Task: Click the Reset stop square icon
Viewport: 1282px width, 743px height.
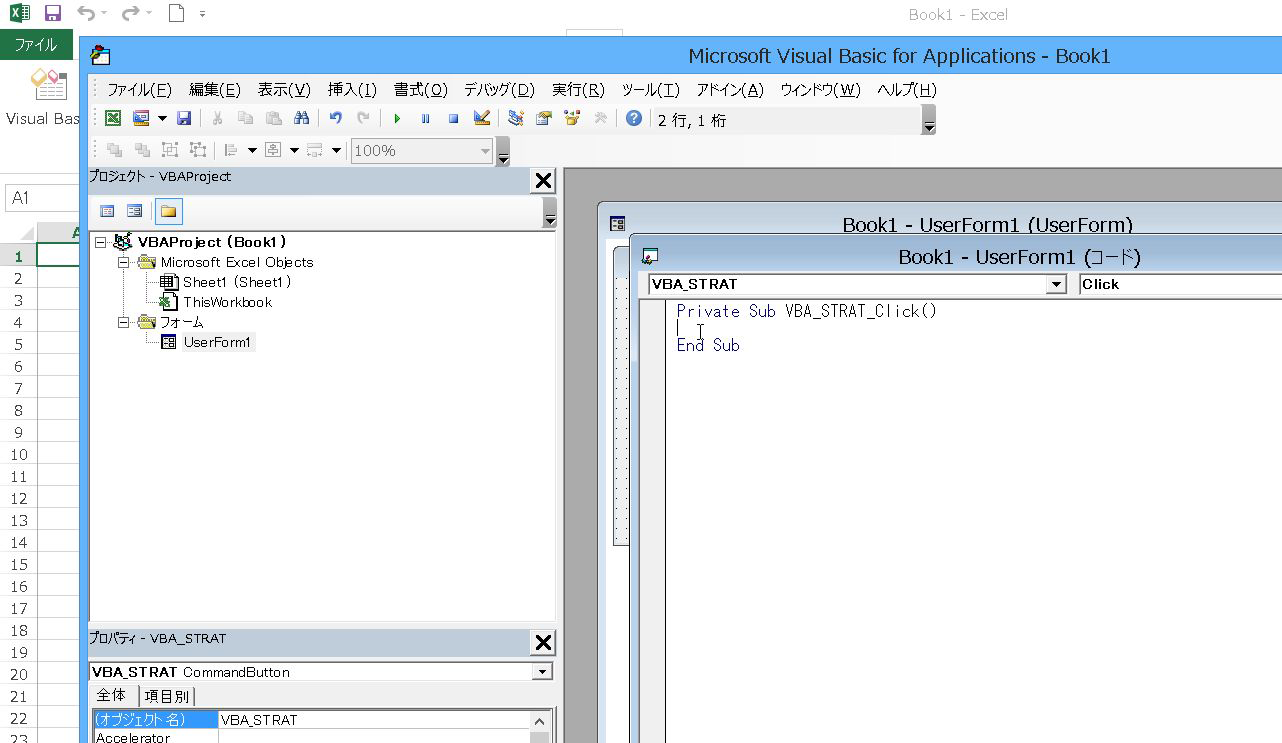Action: 453,119
